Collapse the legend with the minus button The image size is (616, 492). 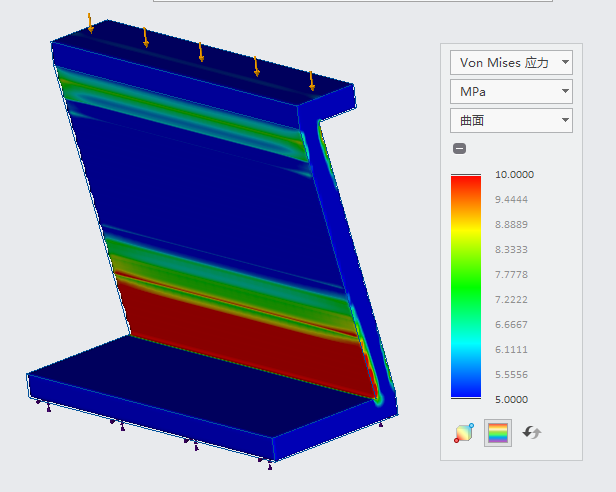coord(459,149)
